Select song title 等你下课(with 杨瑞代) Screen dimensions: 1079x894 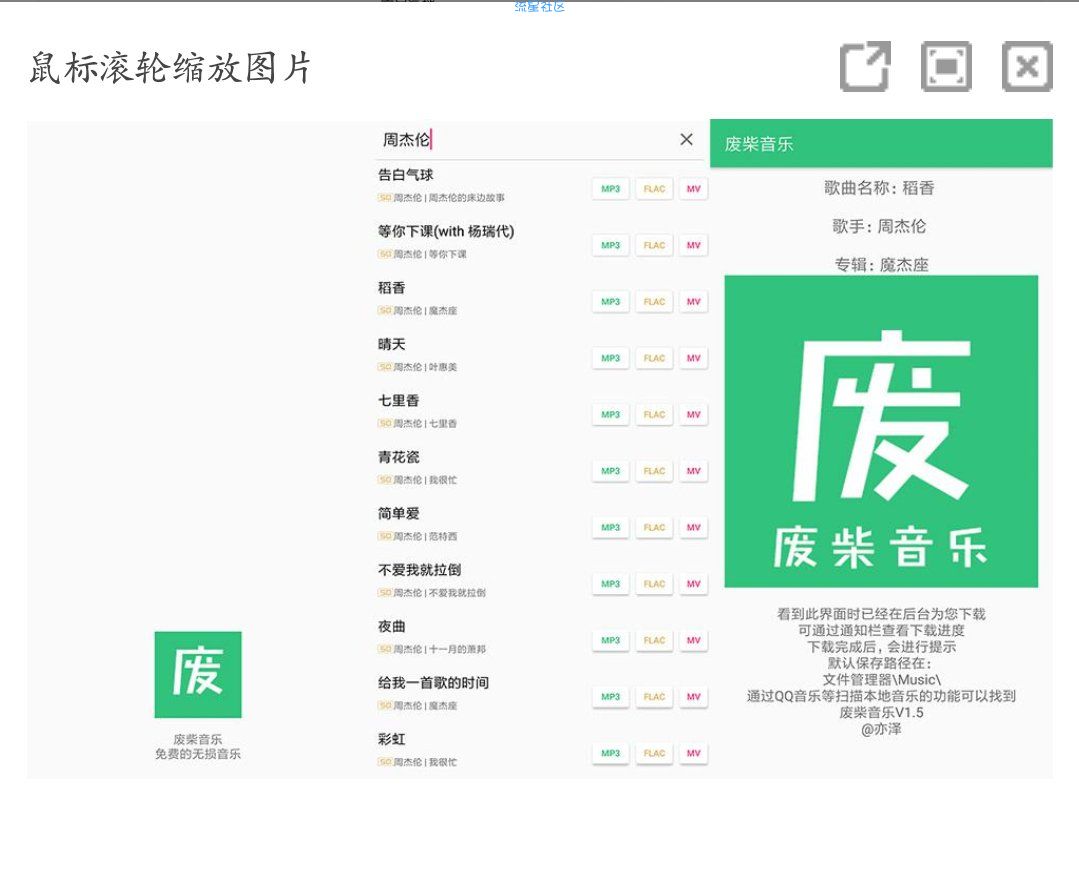tap(446, 231)
